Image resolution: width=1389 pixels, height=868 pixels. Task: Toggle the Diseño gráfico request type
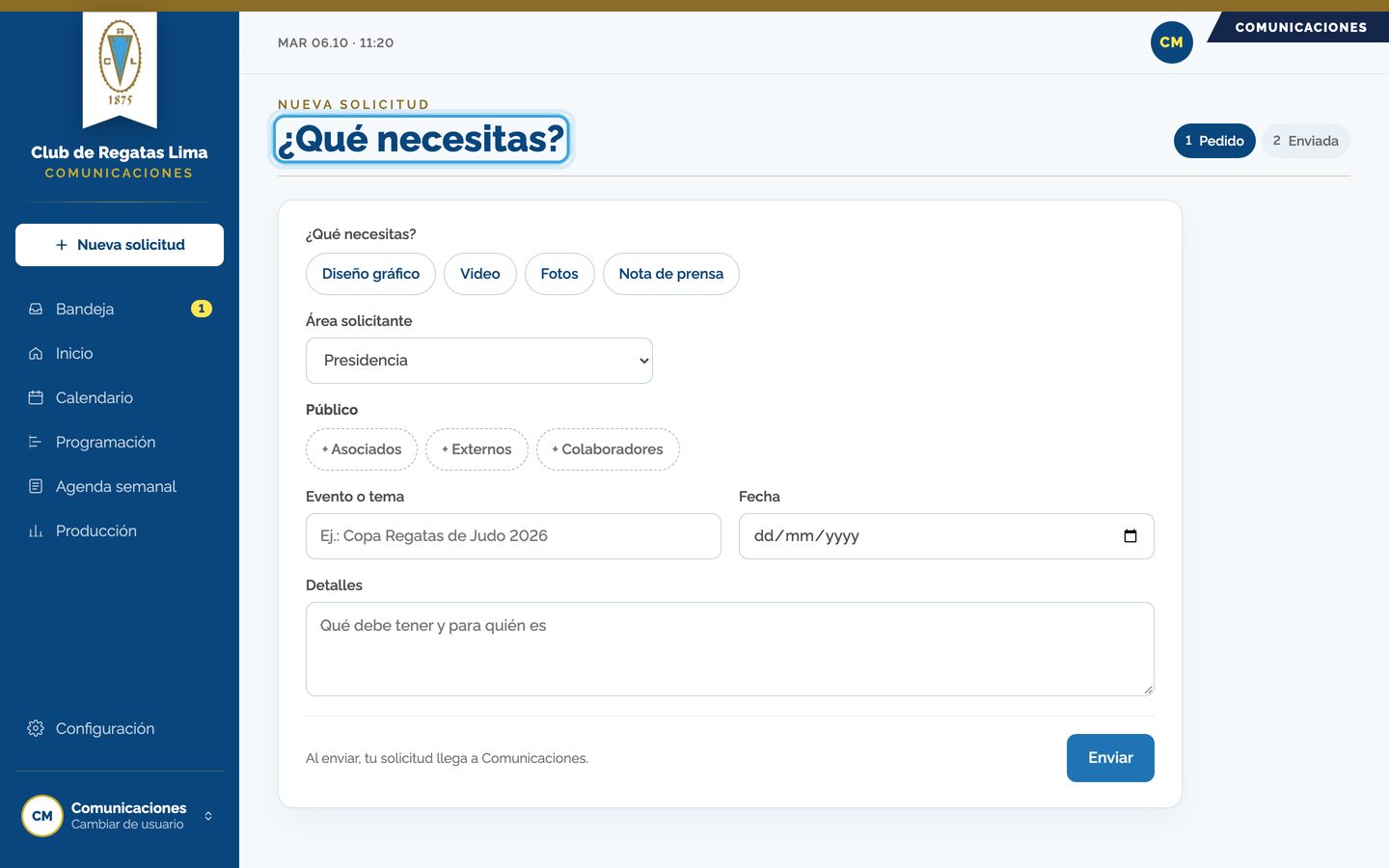(x=370, y=274)
